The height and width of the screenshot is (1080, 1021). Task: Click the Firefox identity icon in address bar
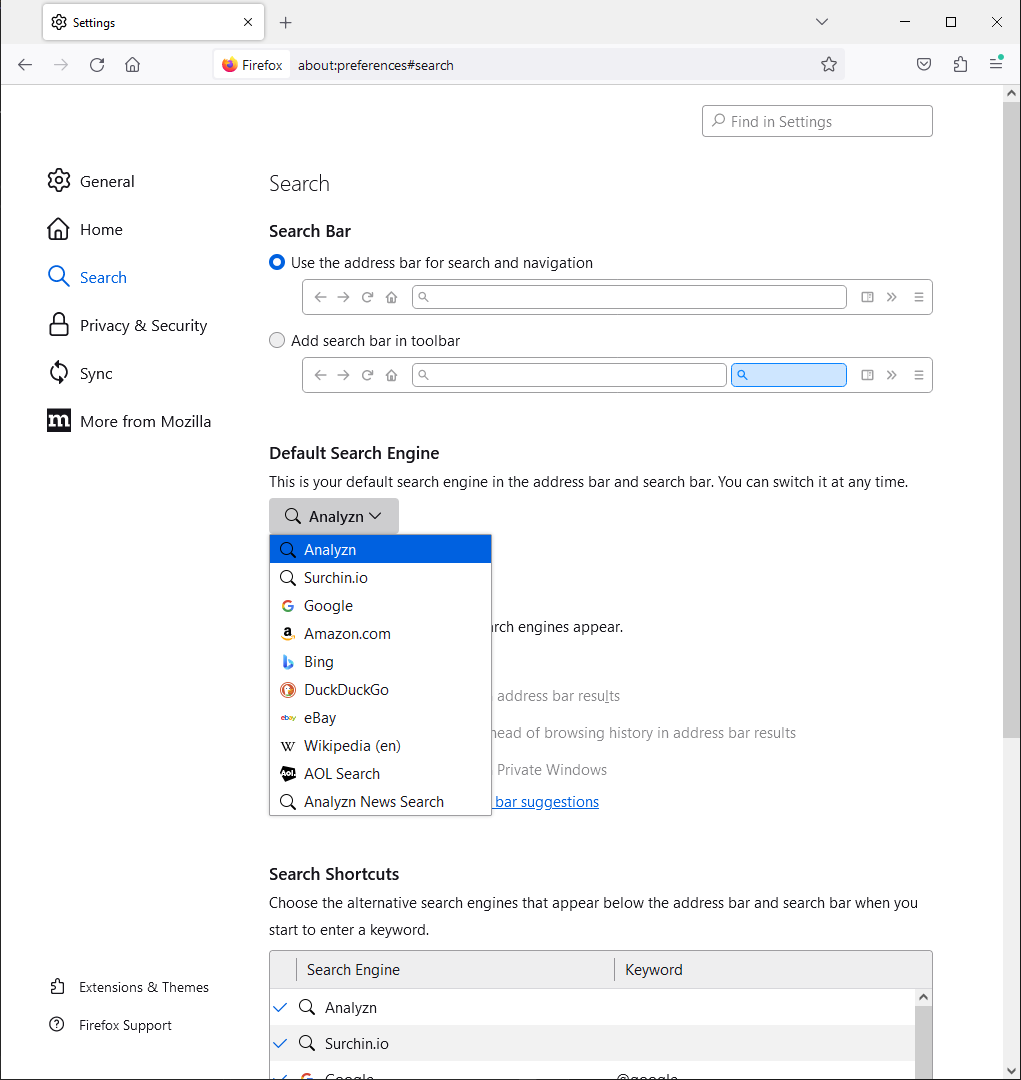(252, 65)
